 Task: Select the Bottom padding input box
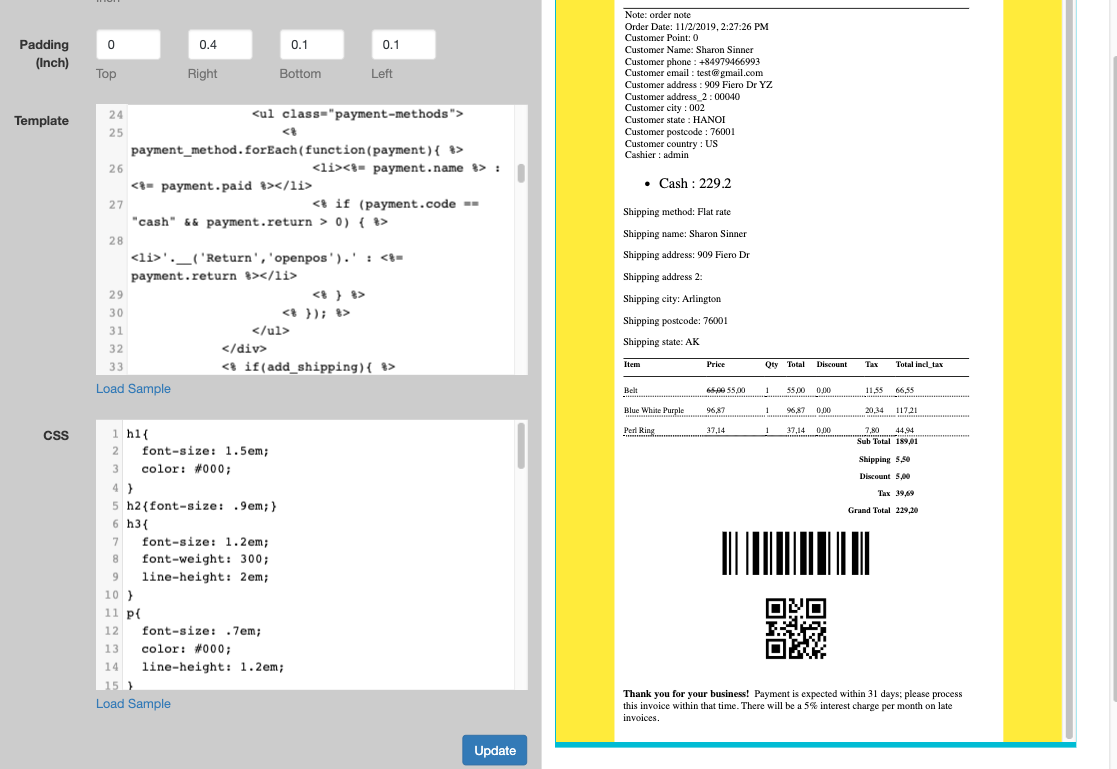[x=312, y=45]
